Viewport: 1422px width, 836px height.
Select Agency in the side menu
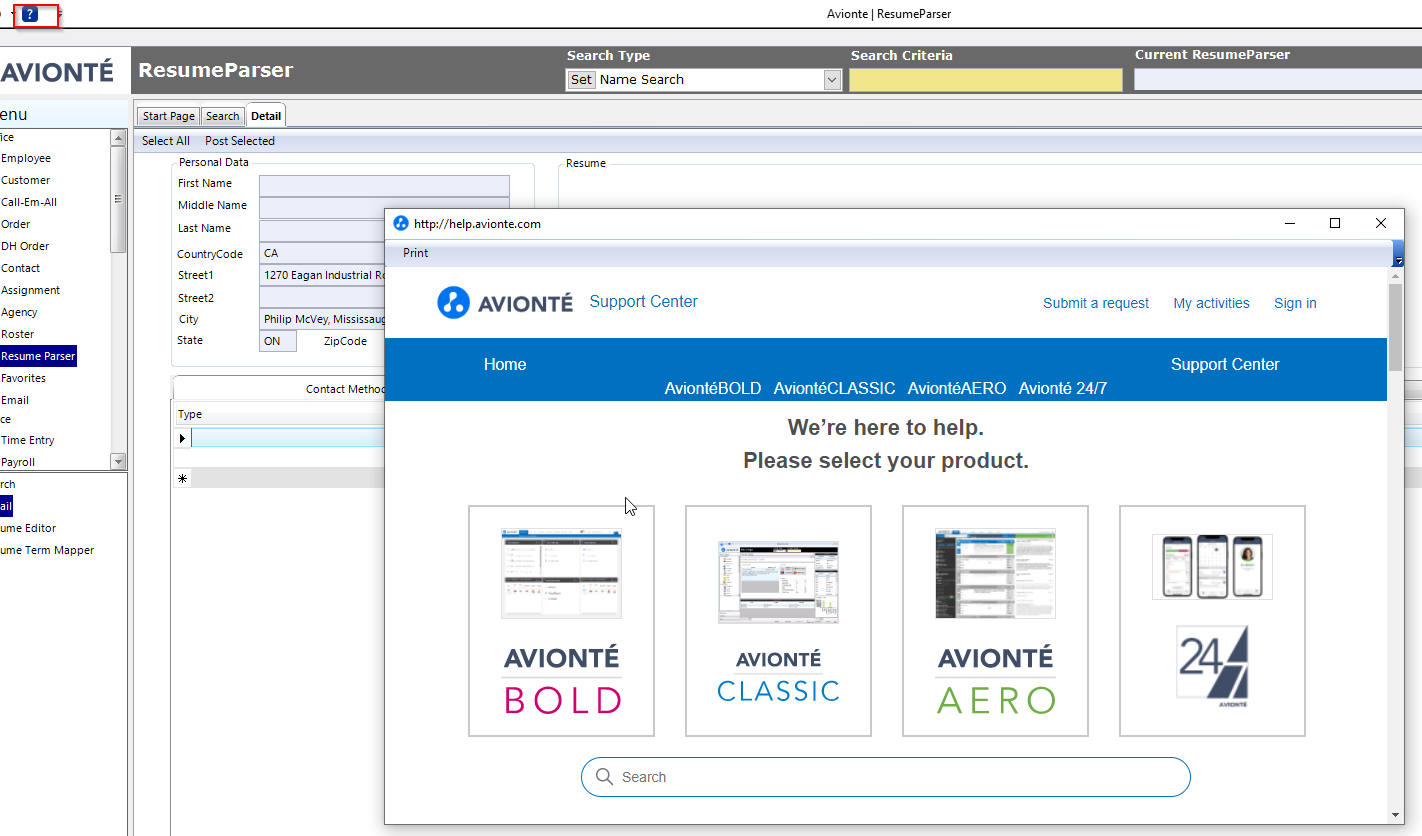[19, 312]
